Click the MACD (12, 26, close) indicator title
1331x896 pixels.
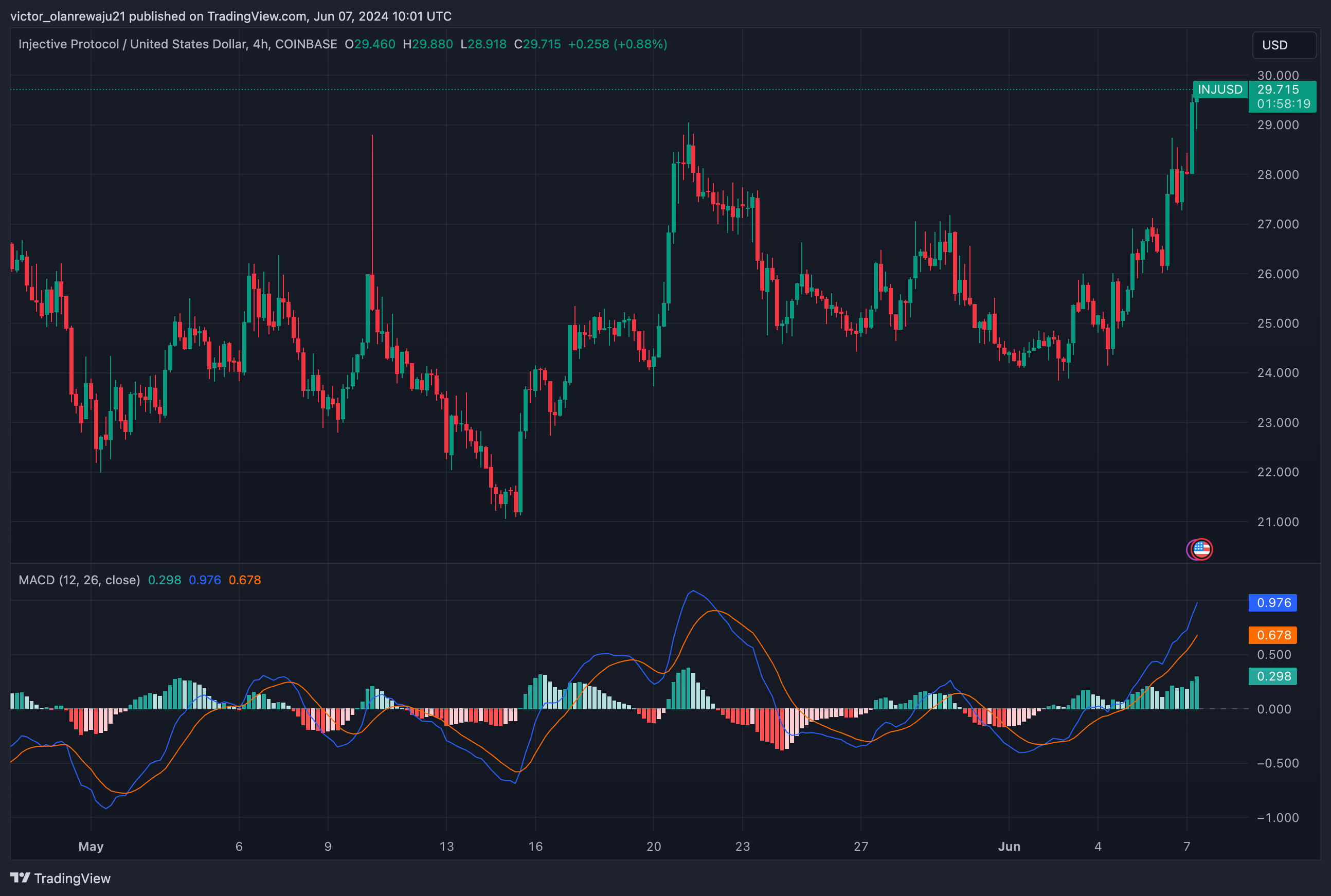79,580
